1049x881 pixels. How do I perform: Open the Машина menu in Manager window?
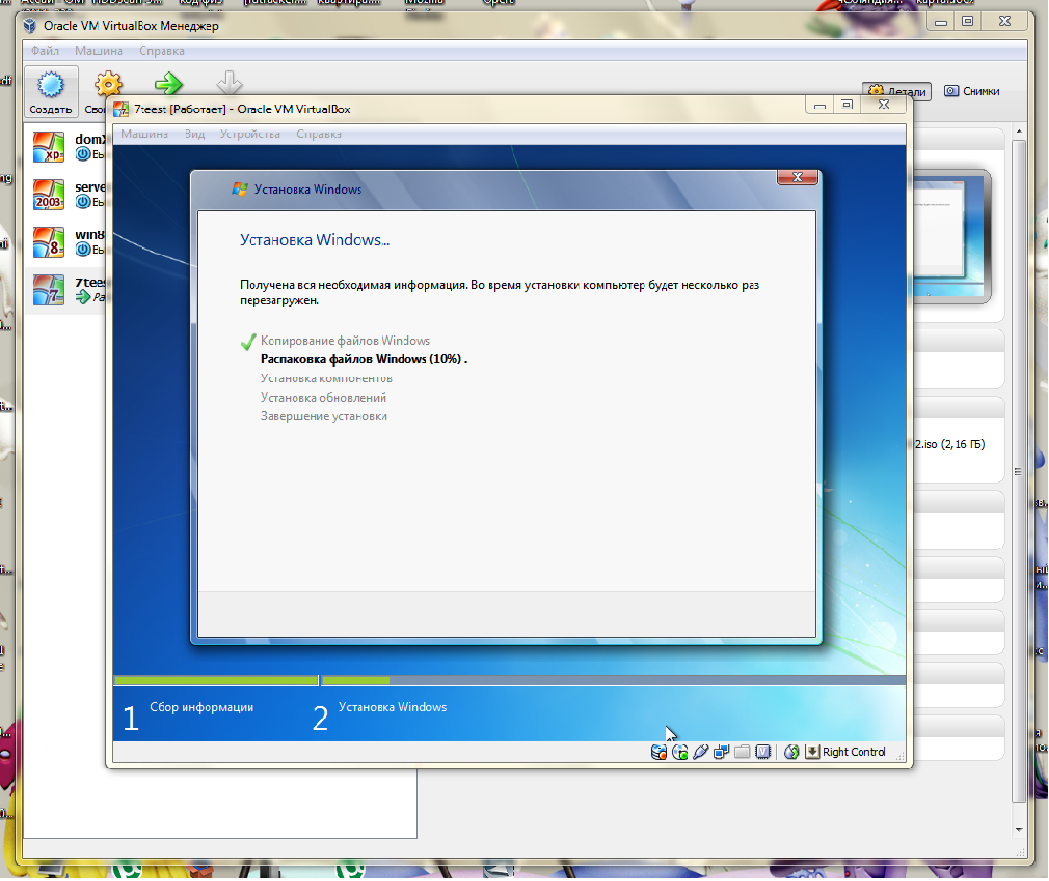(98, 51)
